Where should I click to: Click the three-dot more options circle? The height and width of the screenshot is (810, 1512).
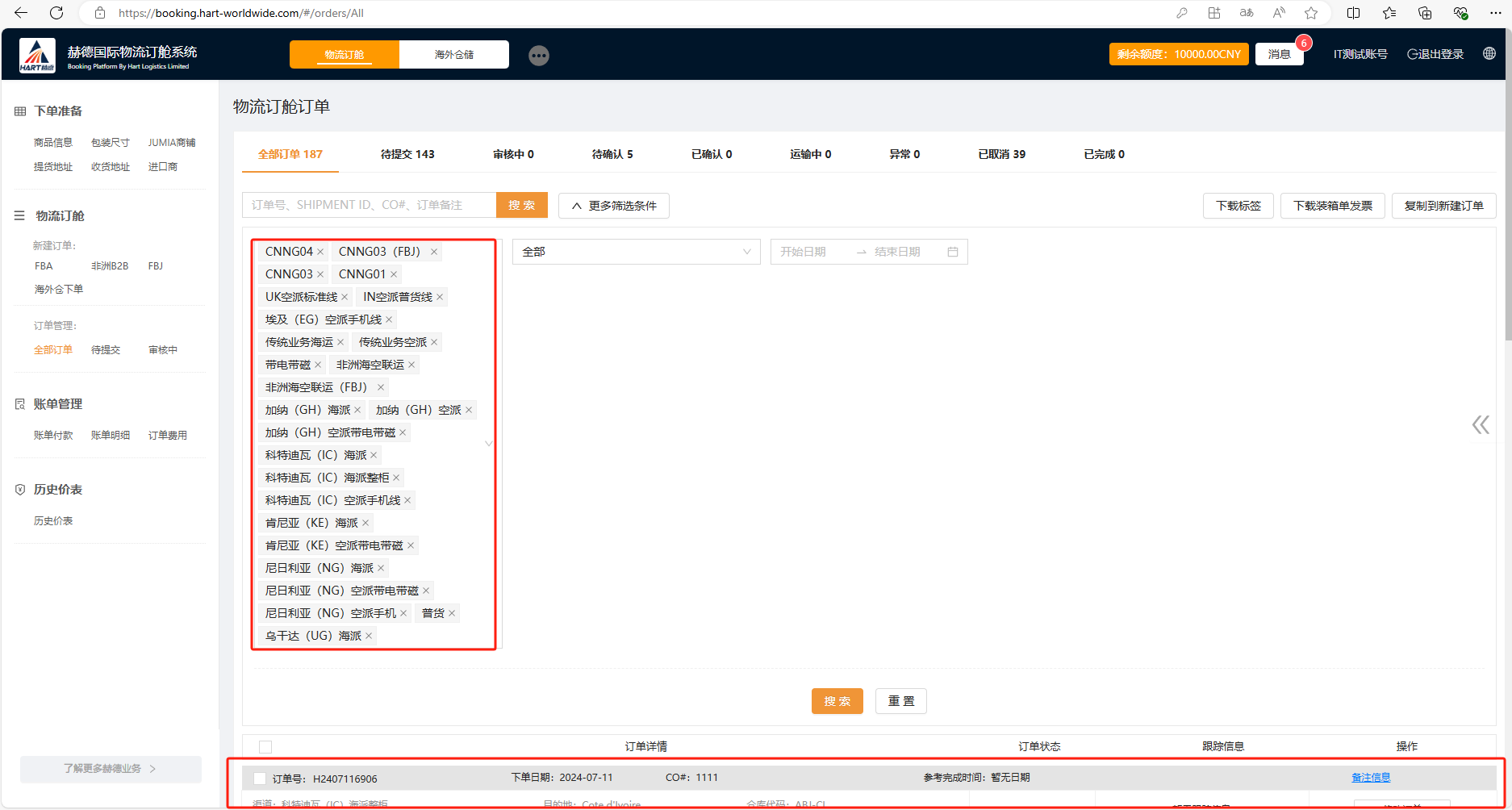coord(539,55)
